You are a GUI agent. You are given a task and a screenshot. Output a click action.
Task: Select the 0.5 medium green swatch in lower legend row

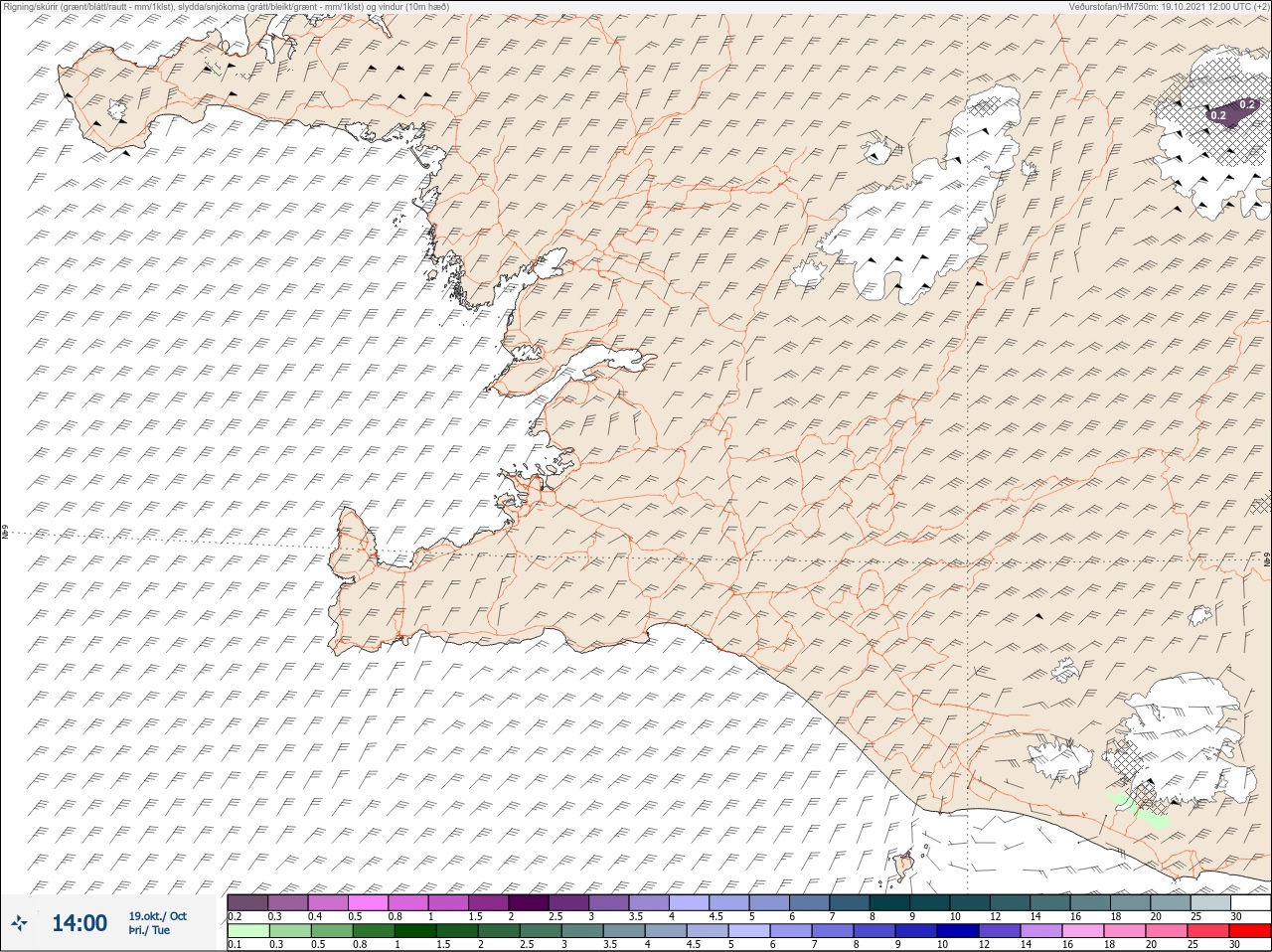pos(332,931)
